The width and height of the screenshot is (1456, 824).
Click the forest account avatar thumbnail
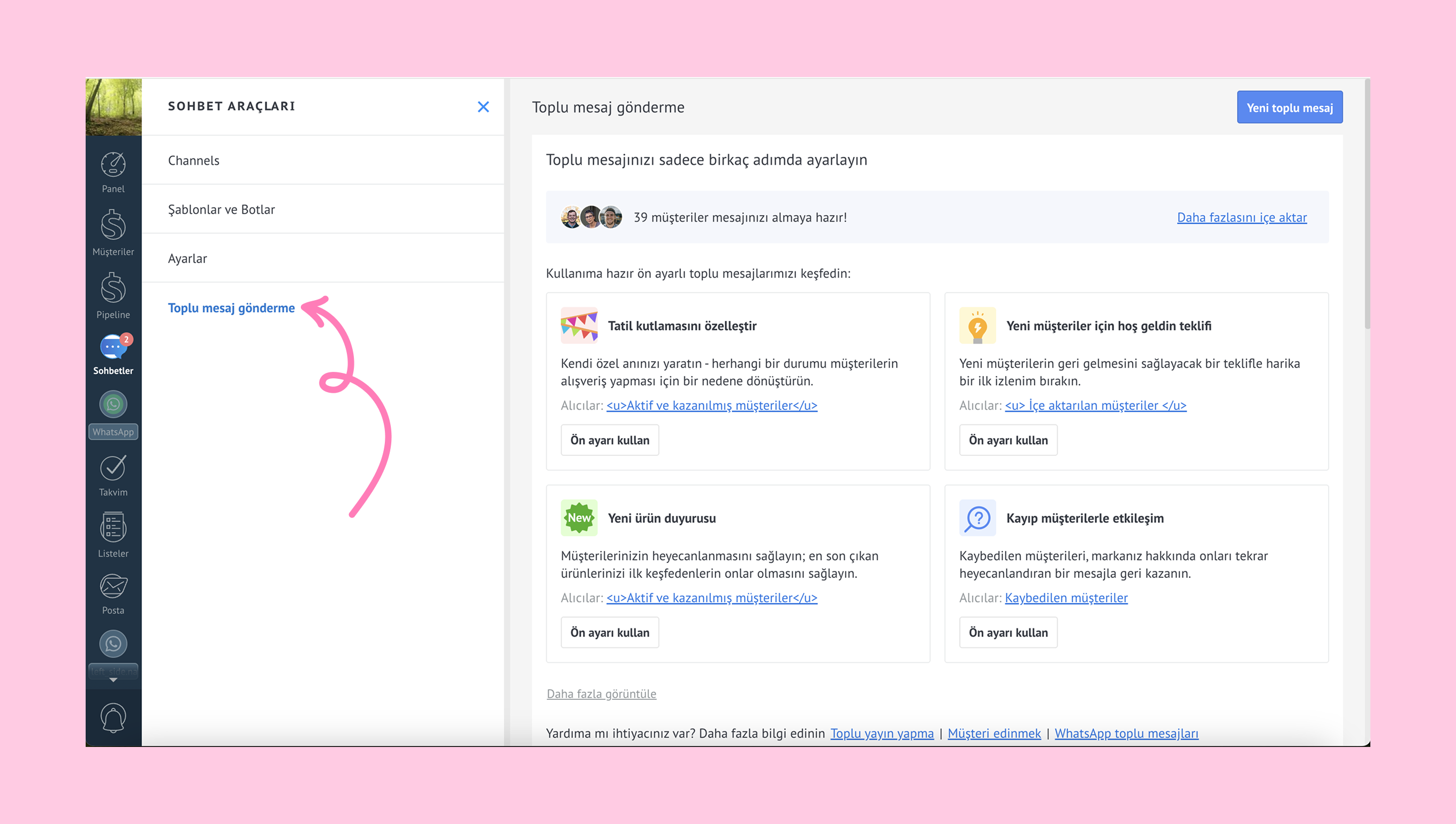[x=113, y=106]
